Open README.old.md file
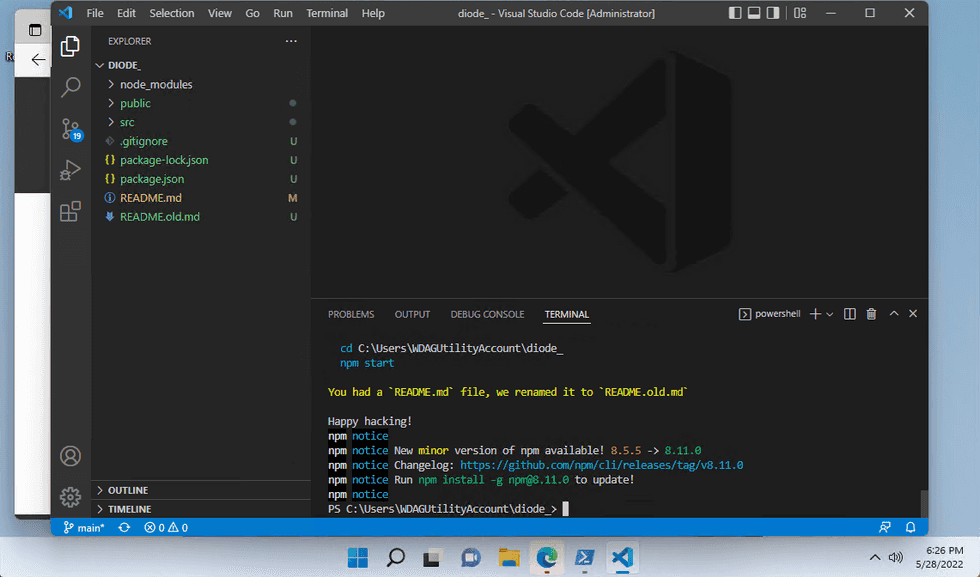Image resolution: width=980 pixels, height=577 pixels. [x=201, y=217]
